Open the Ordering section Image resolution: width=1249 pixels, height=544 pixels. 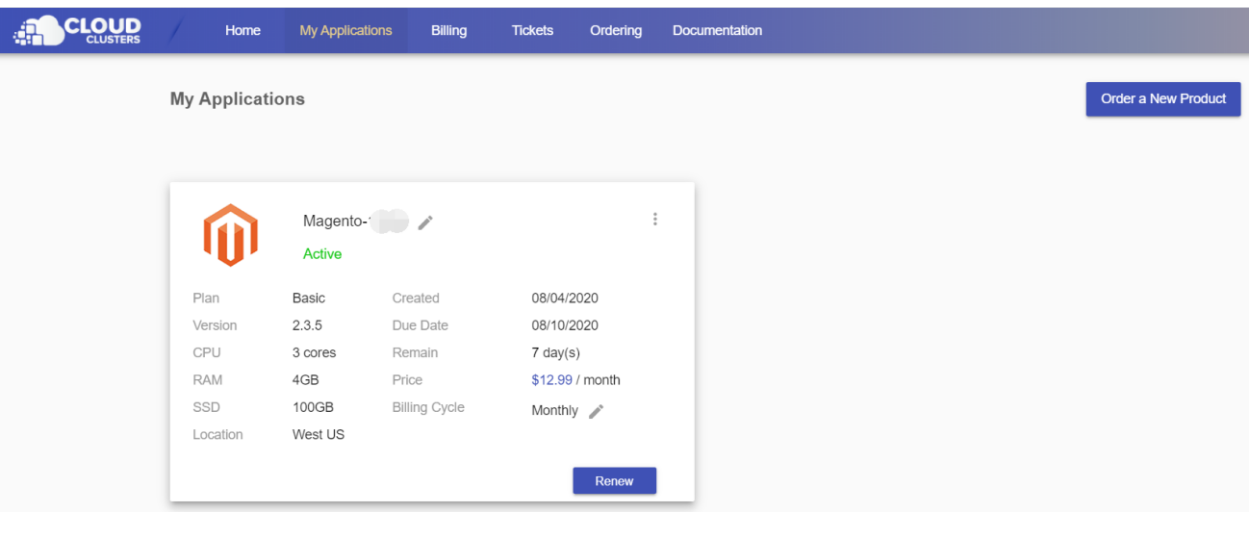tap(615, 31)
